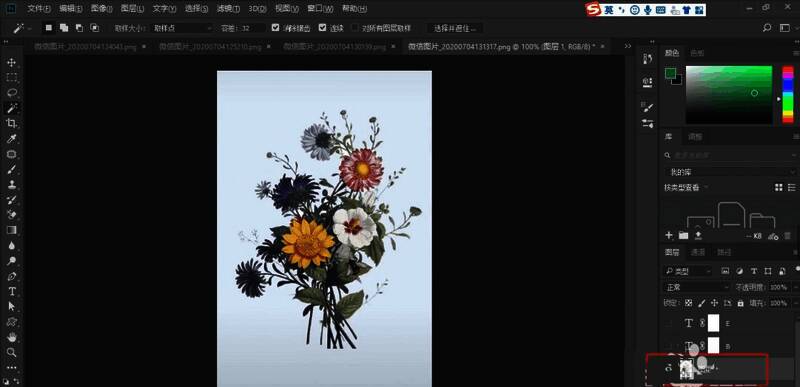Open the search magnifier at top right
800x387 pixels.
coord(767,28)
